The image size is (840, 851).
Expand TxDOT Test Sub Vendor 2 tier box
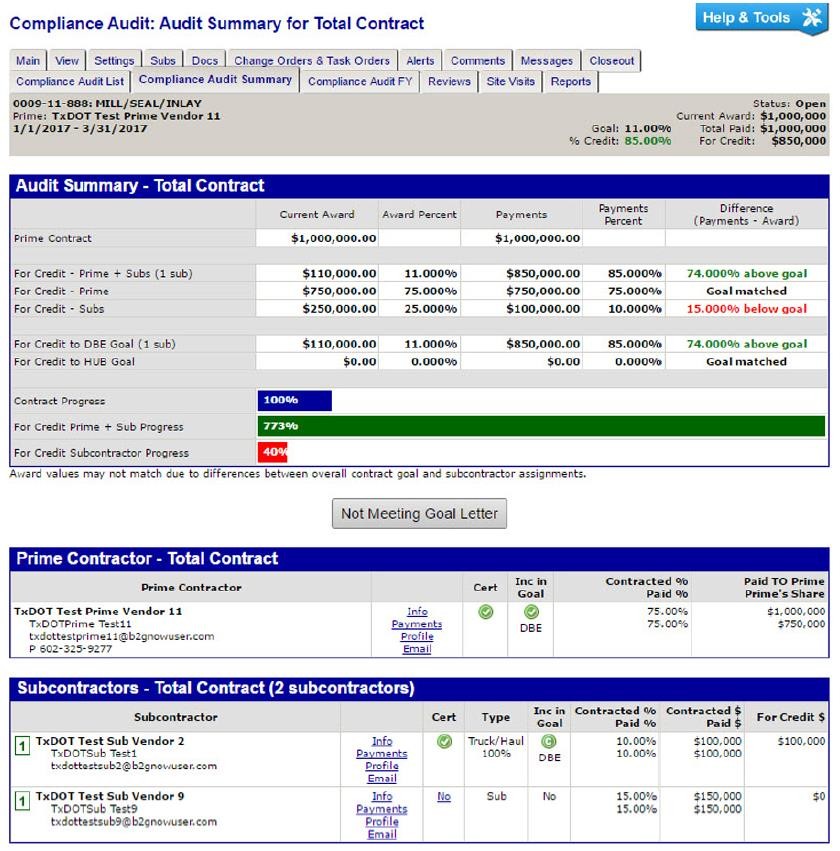pyautogui.click(x=21, y=746)
